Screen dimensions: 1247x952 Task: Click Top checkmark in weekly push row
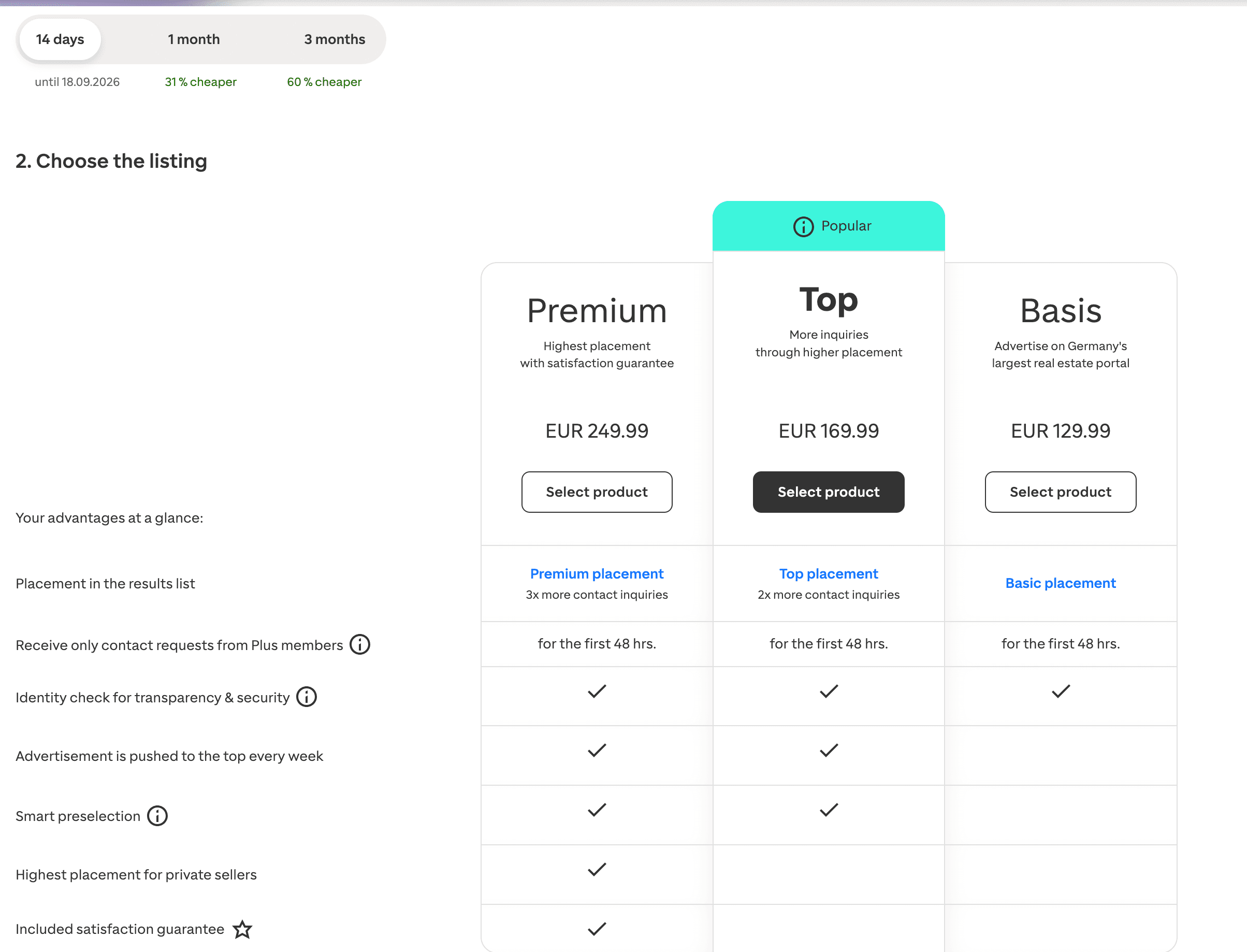828,751
